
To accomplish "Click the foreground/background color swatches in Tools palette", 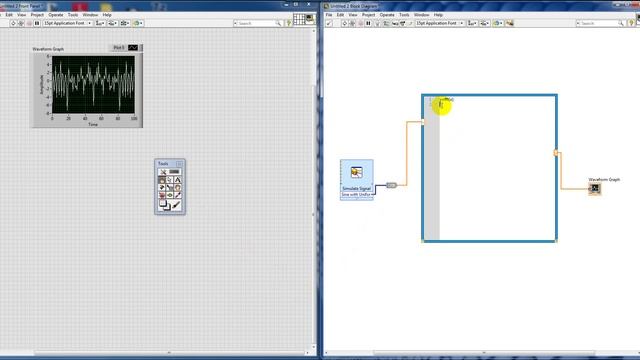I will (164, 205).
